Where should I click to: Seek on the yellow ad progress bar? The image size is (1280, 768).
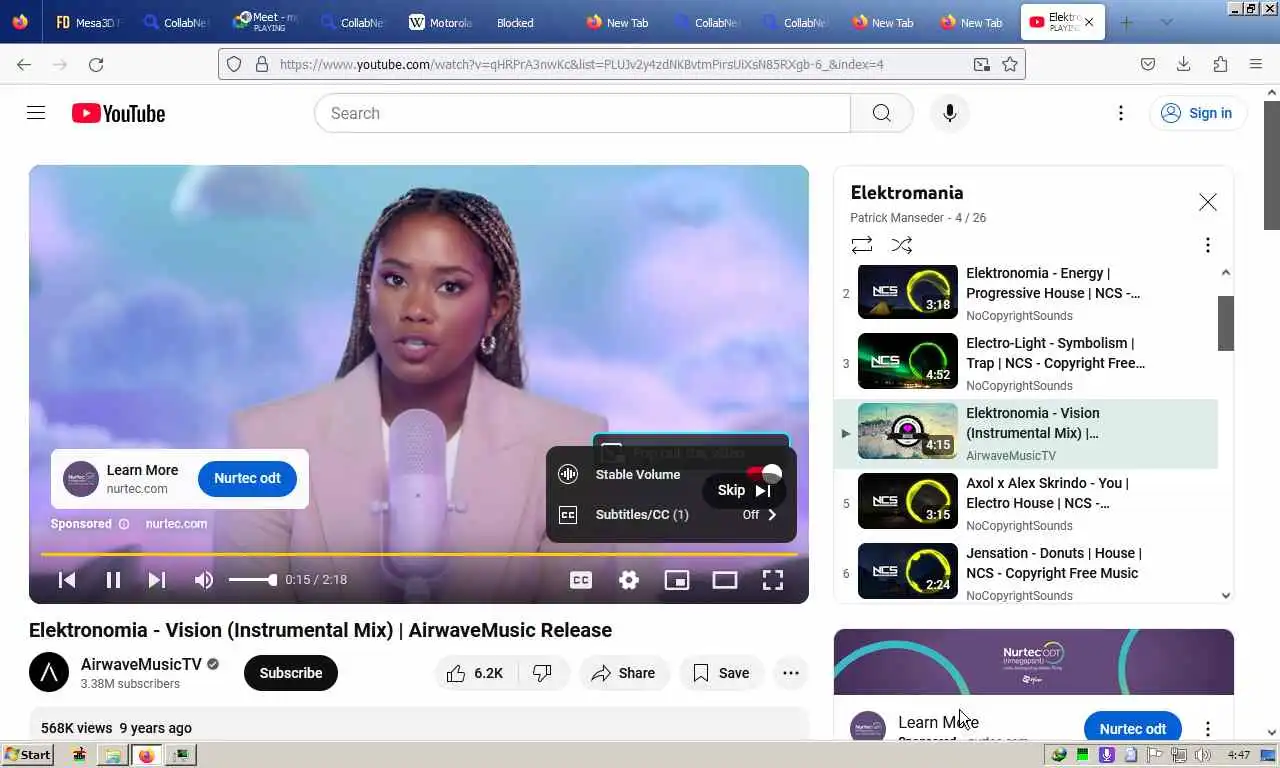point(418,554)
